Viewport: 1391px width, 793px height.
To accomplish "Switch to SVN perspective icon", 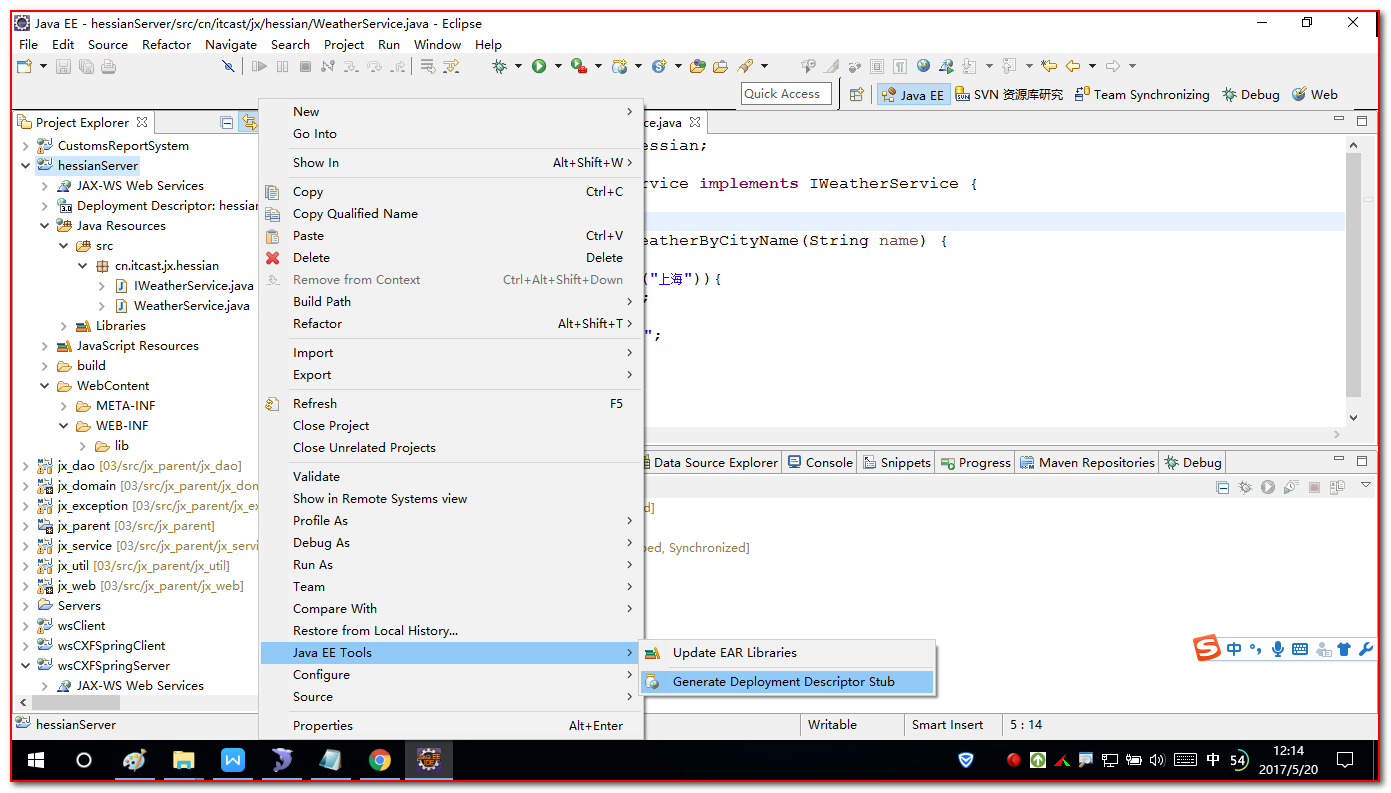I will coord(1008,94).
